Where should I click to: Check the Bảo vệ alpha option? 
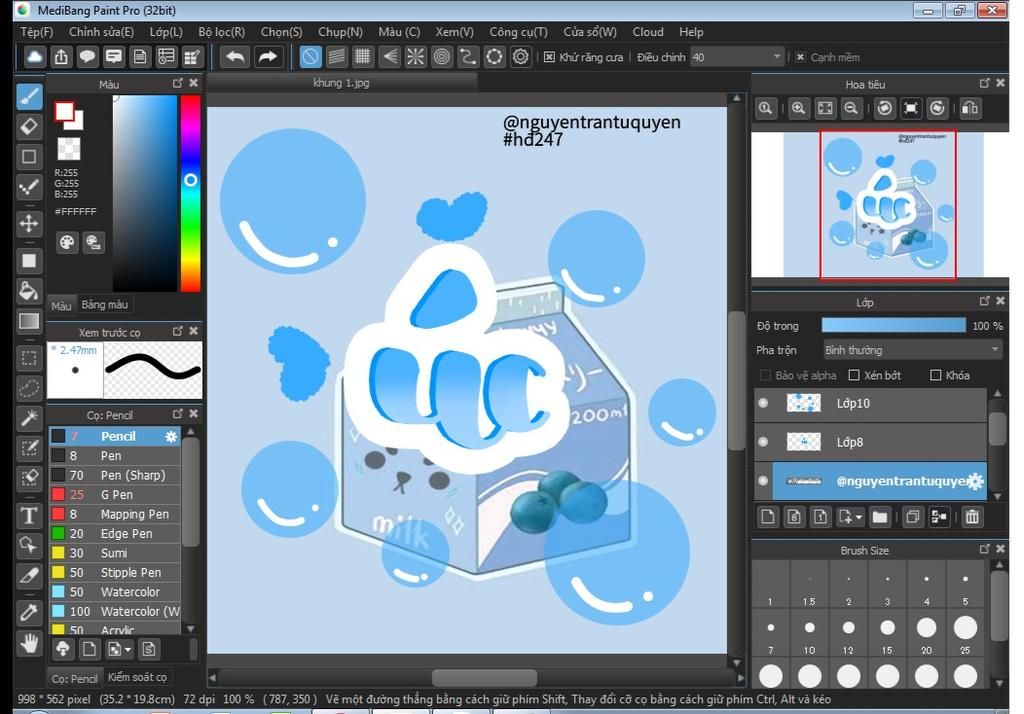pyautogui.click(x=765, y=375)
